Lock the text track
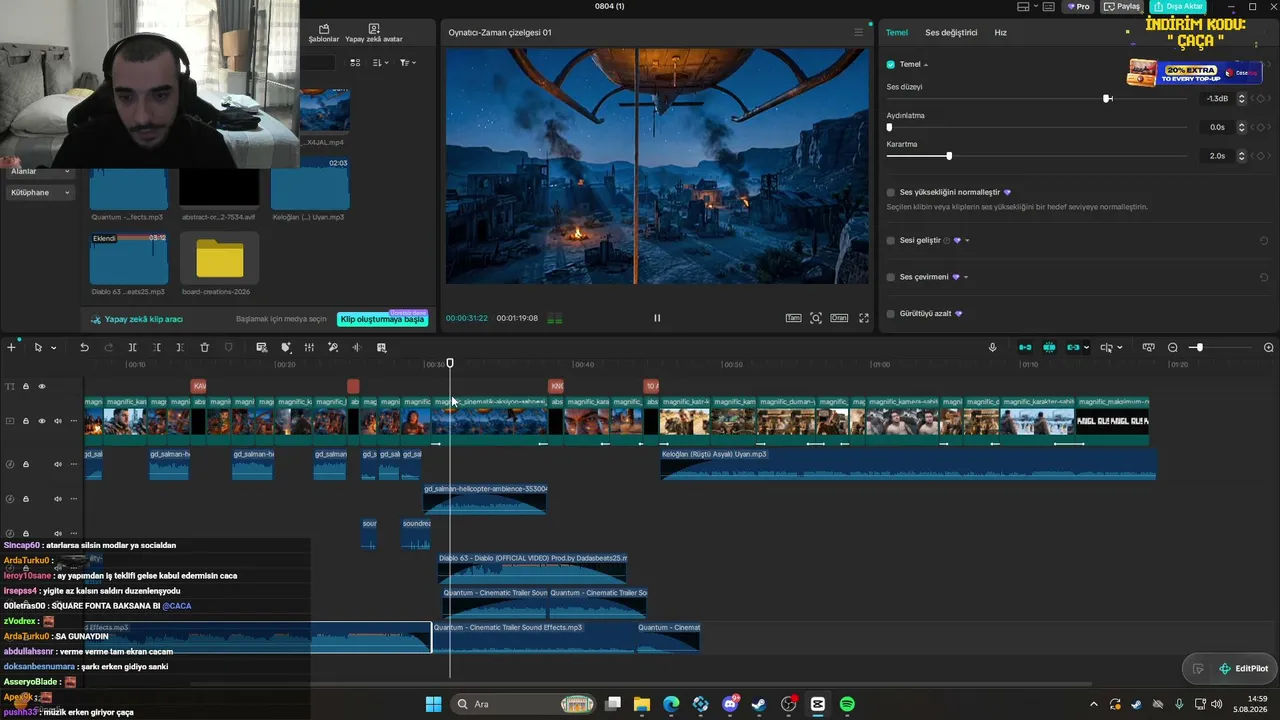Screen dimensions: 1280x720 pos(26,386)
